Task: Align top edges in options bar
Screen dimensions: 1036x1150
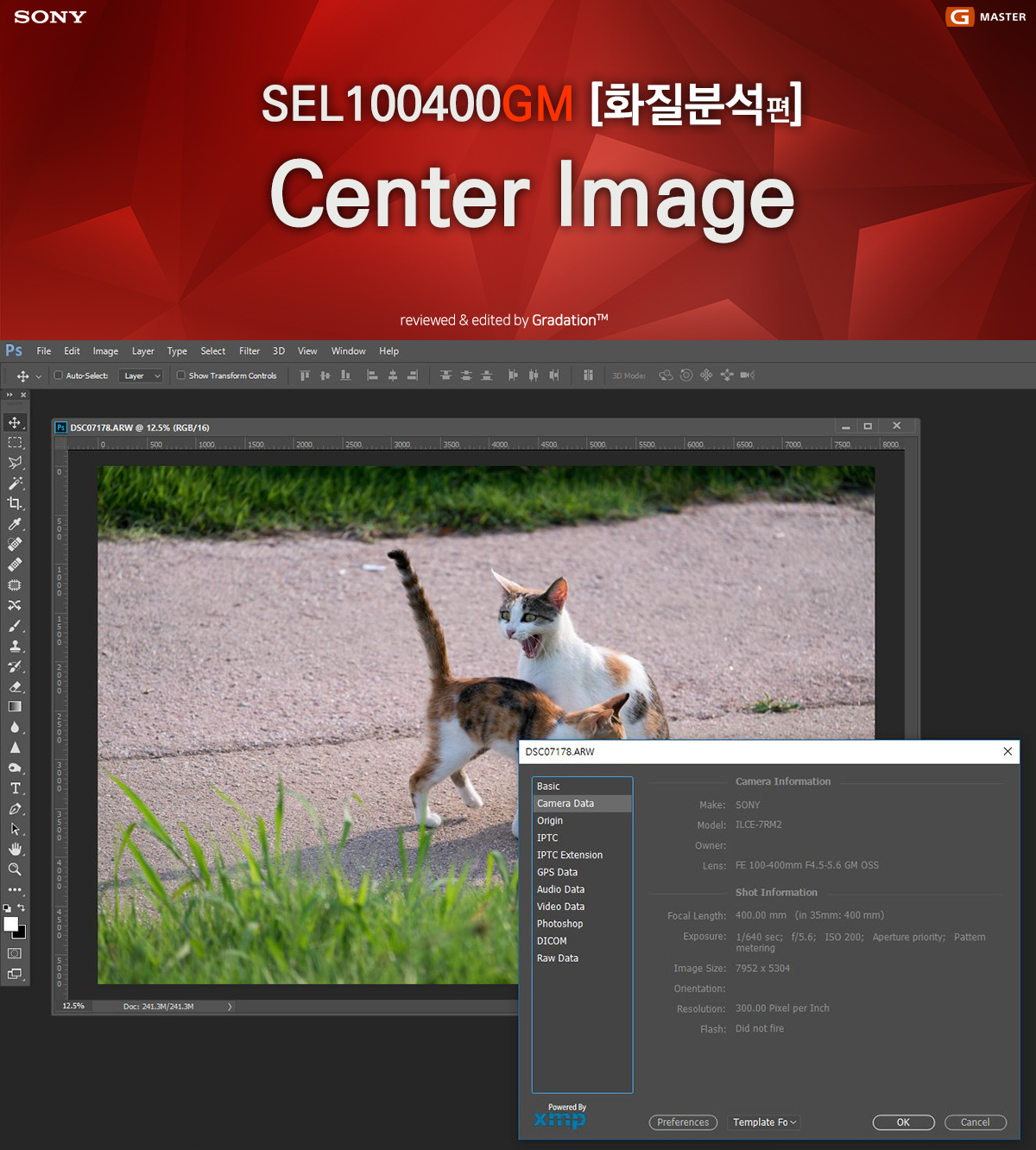Action: click(x=304, y=376)
